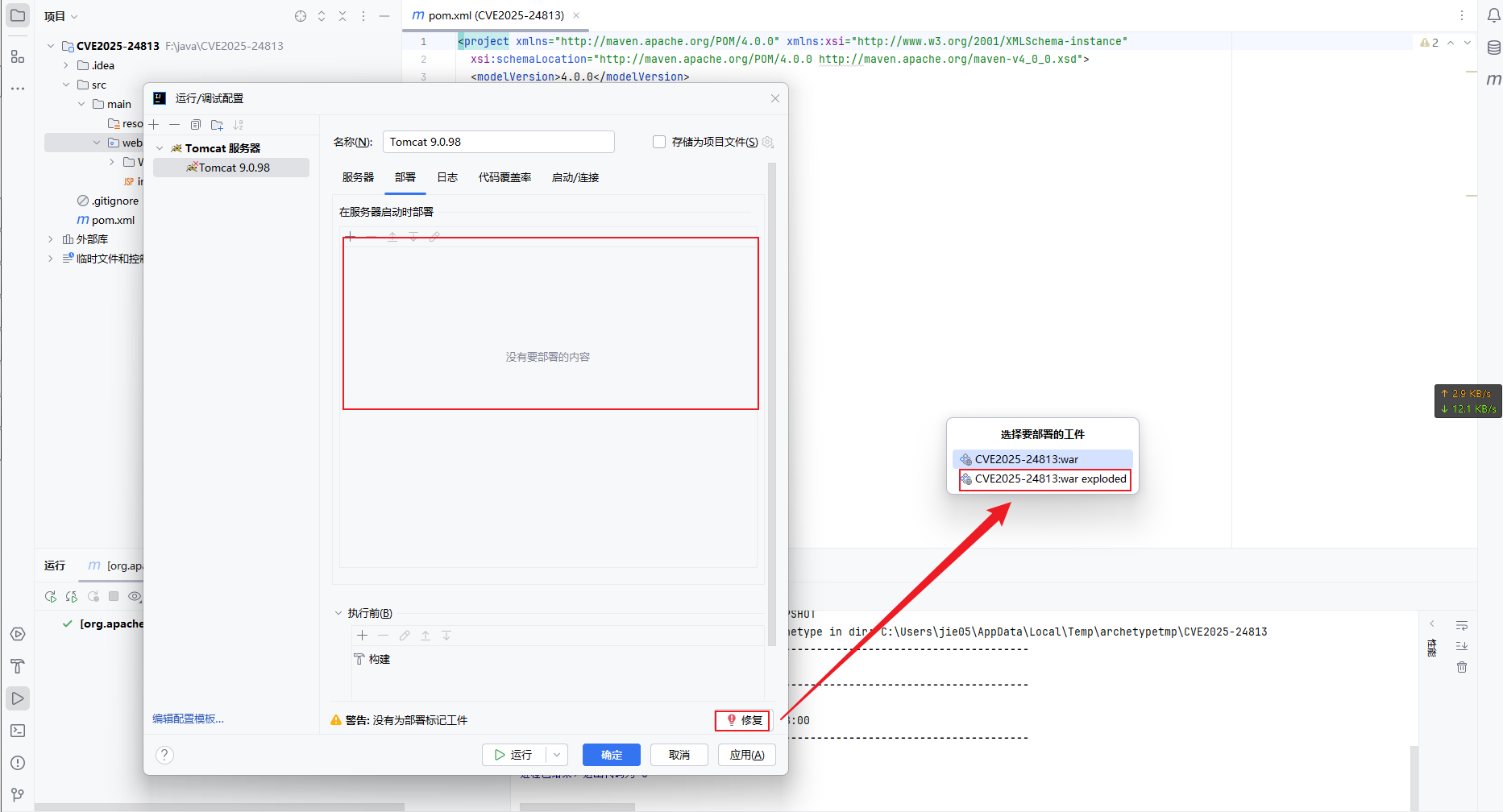Enable the 存储为项目文件 checkbox

(659, 142)
